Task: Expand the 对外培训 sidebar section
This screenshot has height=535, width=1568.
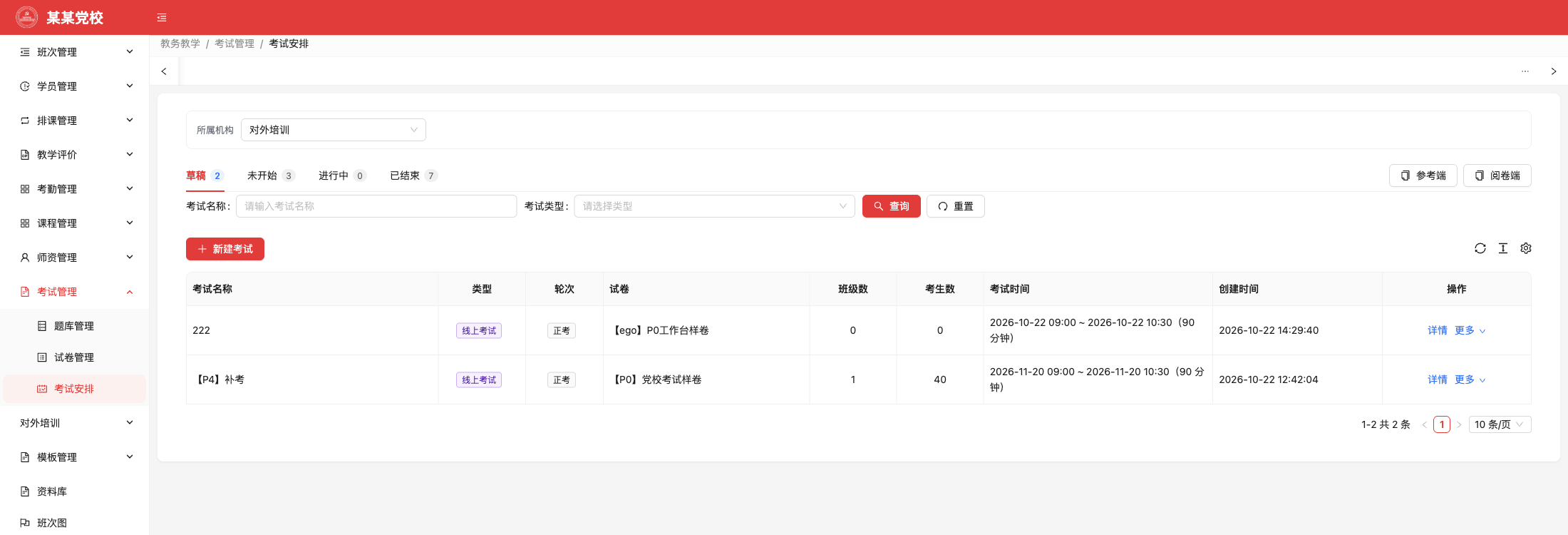Action: [x=74, y=423]
